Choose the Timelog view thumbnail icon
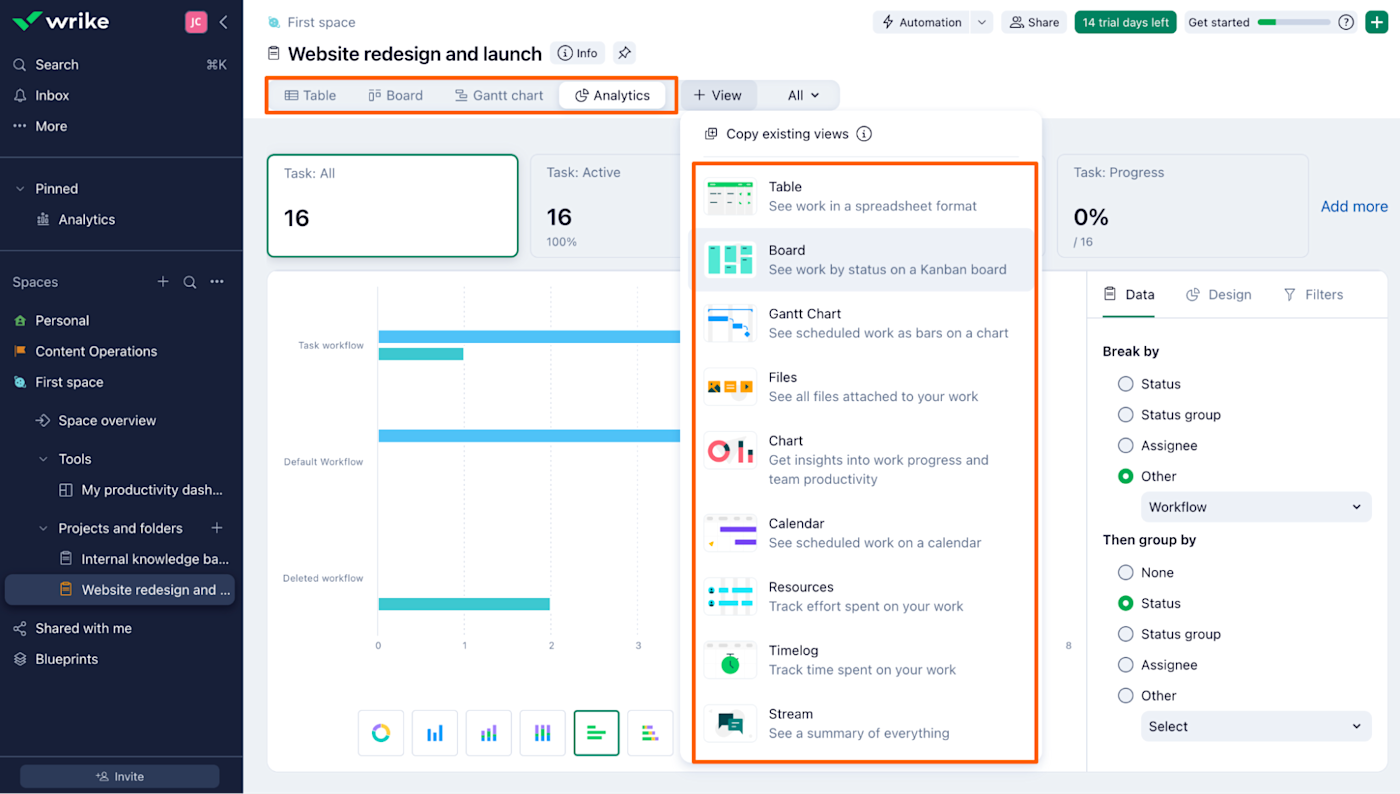This screenshot has height=794, width=1400. [730, 660]
